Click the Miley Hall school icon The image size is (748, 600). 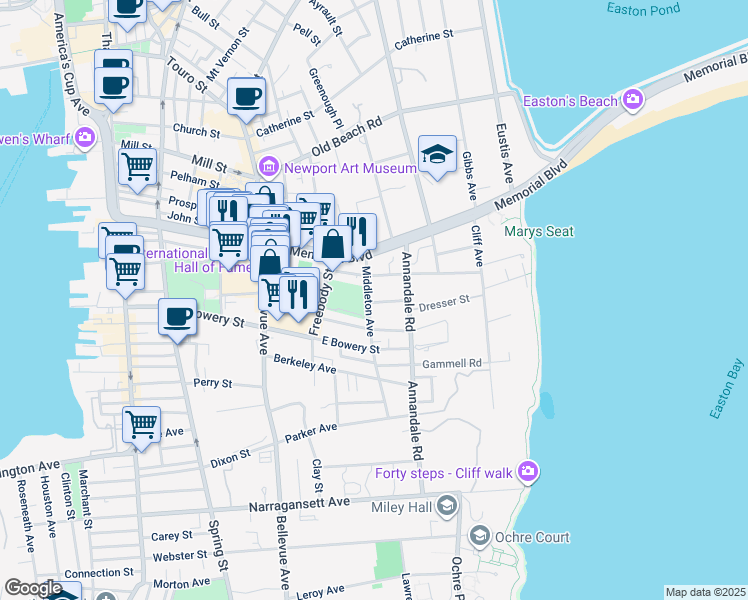pyautogui.click(x=447, y=506)
